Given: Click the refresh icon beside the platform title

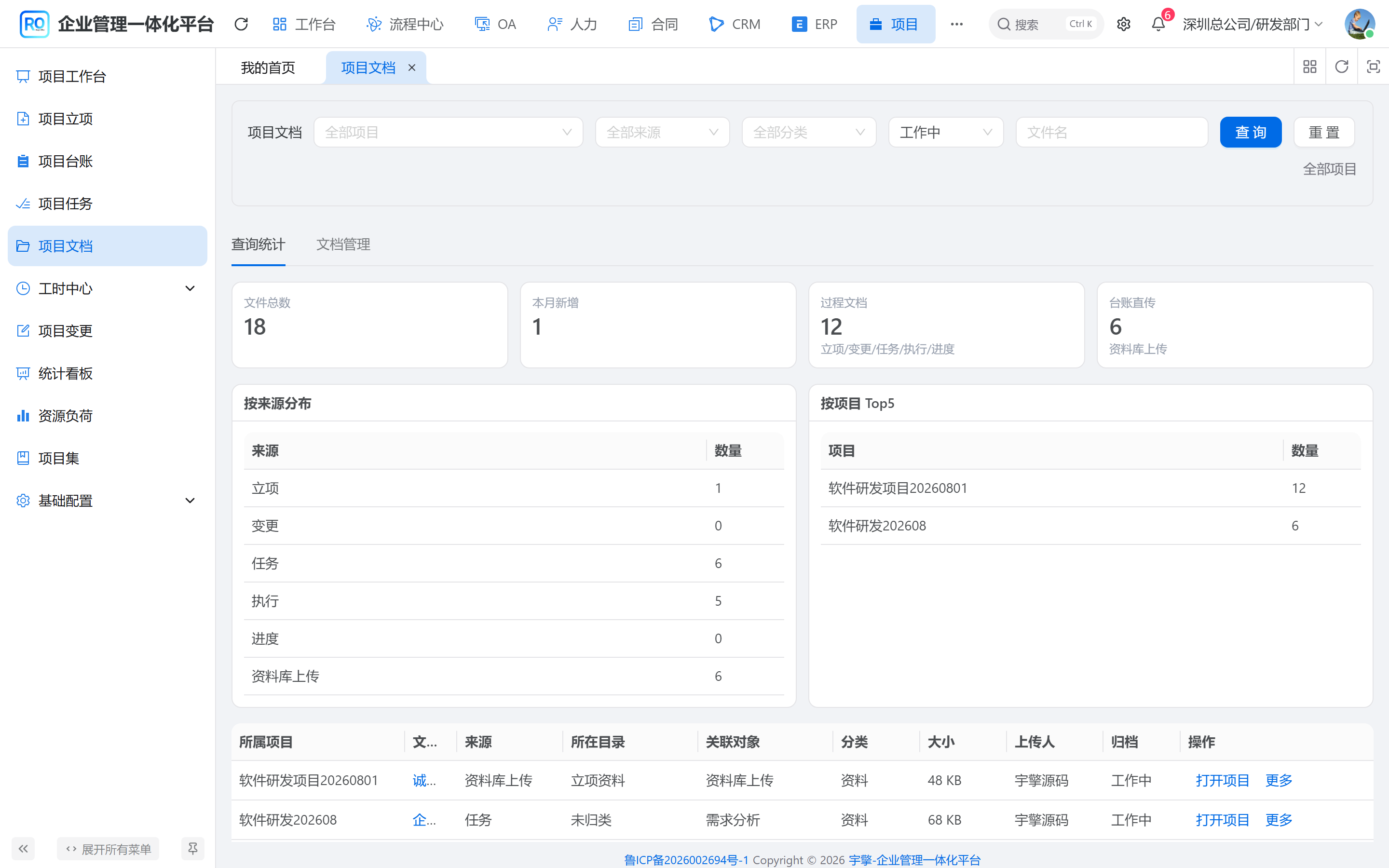Looking at the screenshot, I should click(x=241, y=24).
